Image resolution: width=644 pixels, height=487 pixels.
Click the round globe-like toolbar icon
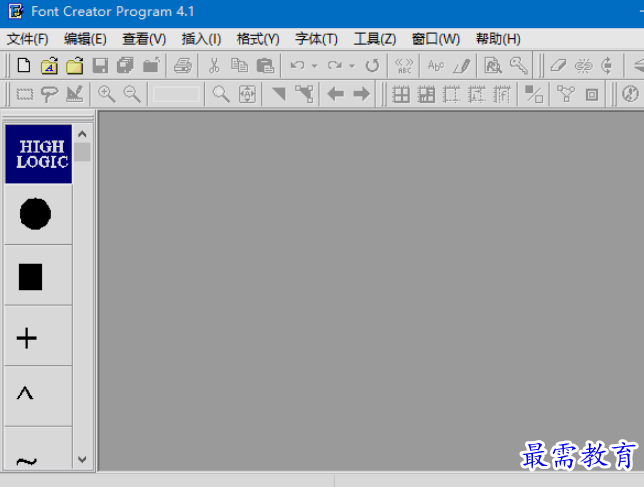coord(630,94)
